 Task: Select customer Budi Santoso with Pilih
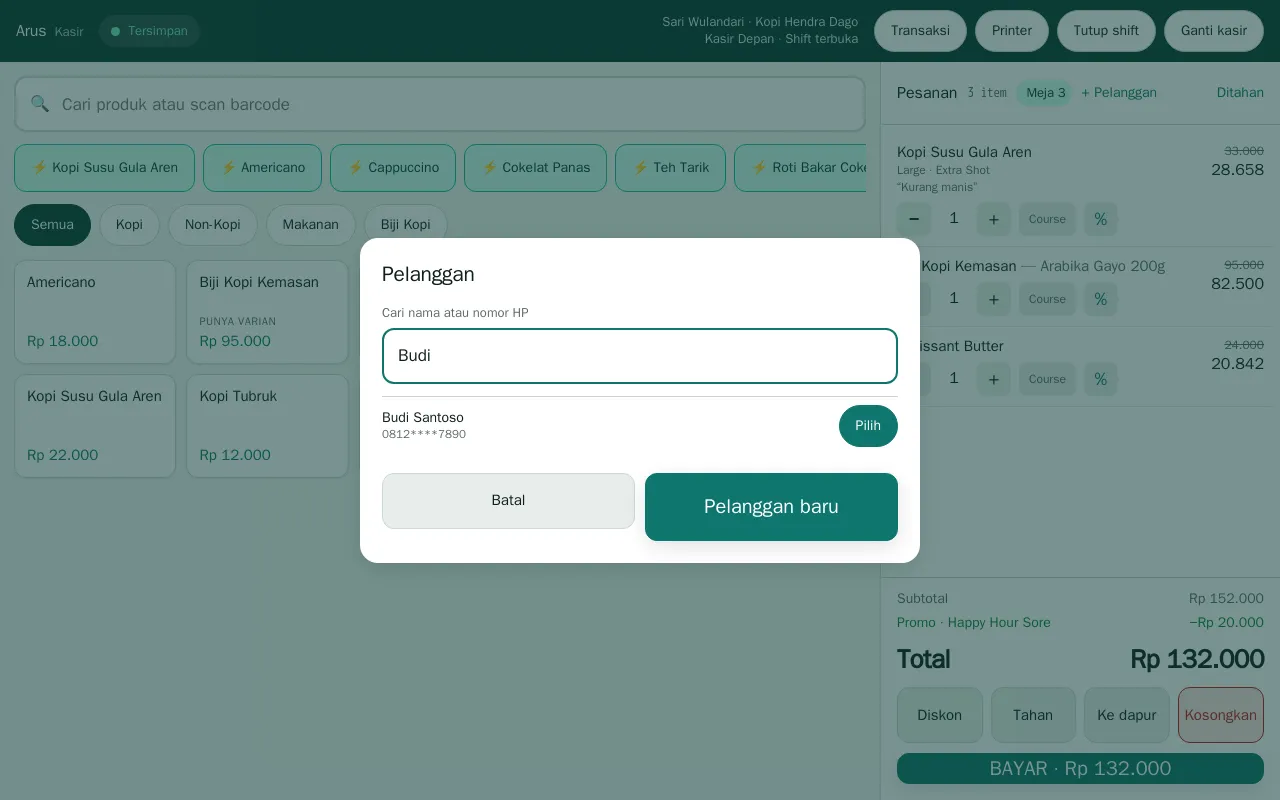tap(868, 426)
